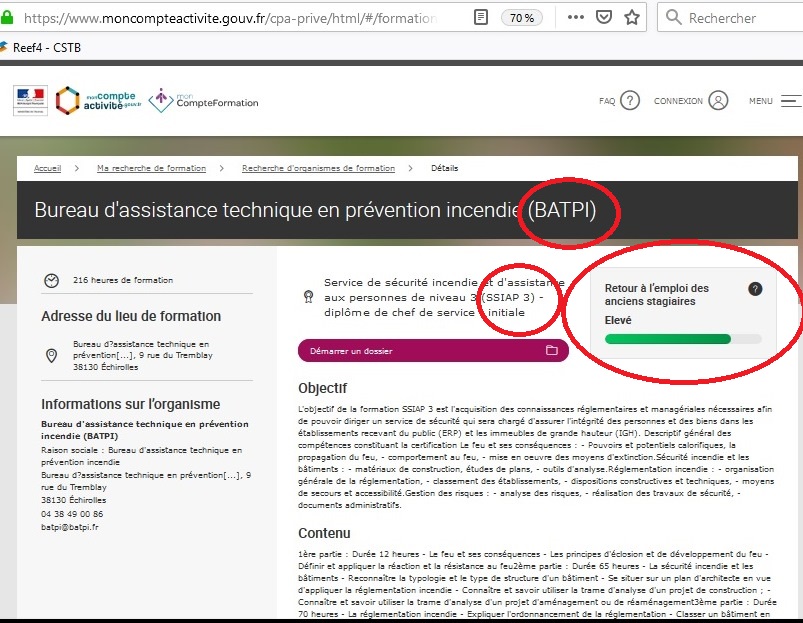Image resolution: width=803 pixels, height=623 pixels.
Task: Open the Mon Compte Activité logo
Action: click(98, 100)
